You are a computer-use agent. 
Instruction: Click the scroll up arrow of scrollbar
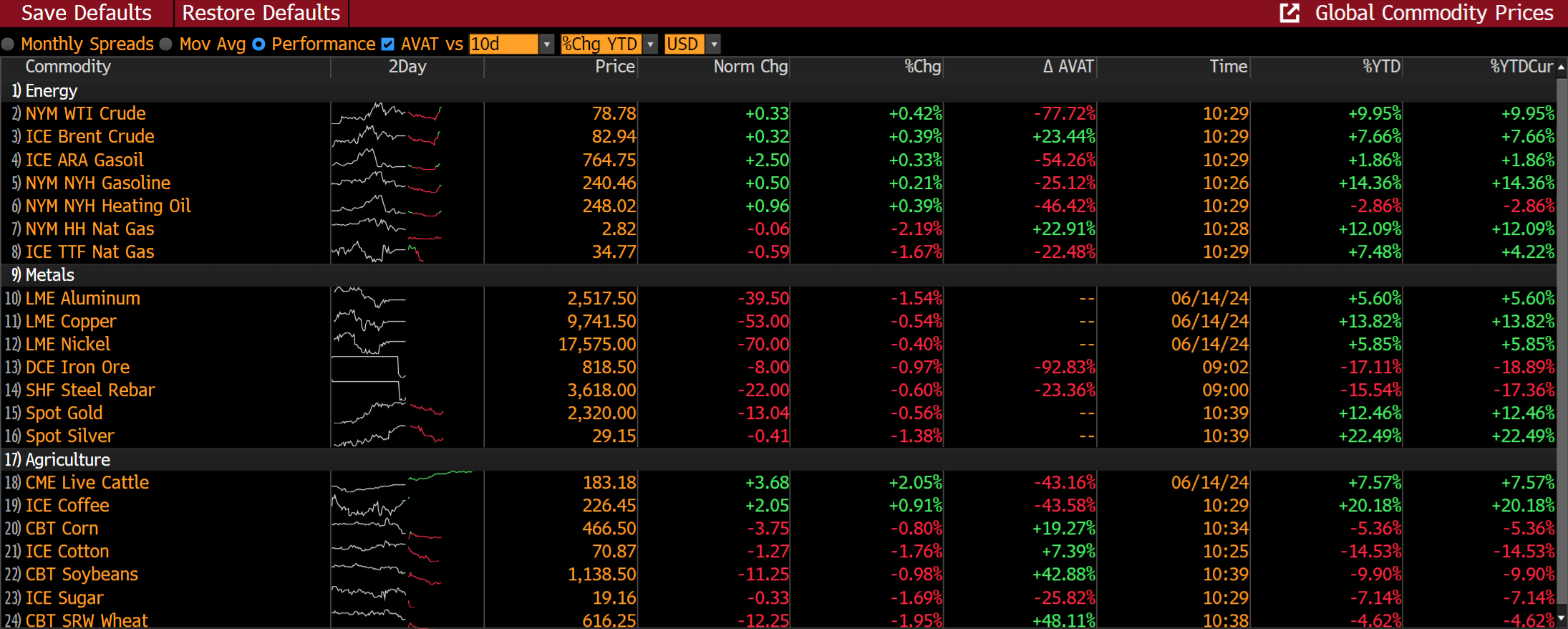pos(1562,67)
